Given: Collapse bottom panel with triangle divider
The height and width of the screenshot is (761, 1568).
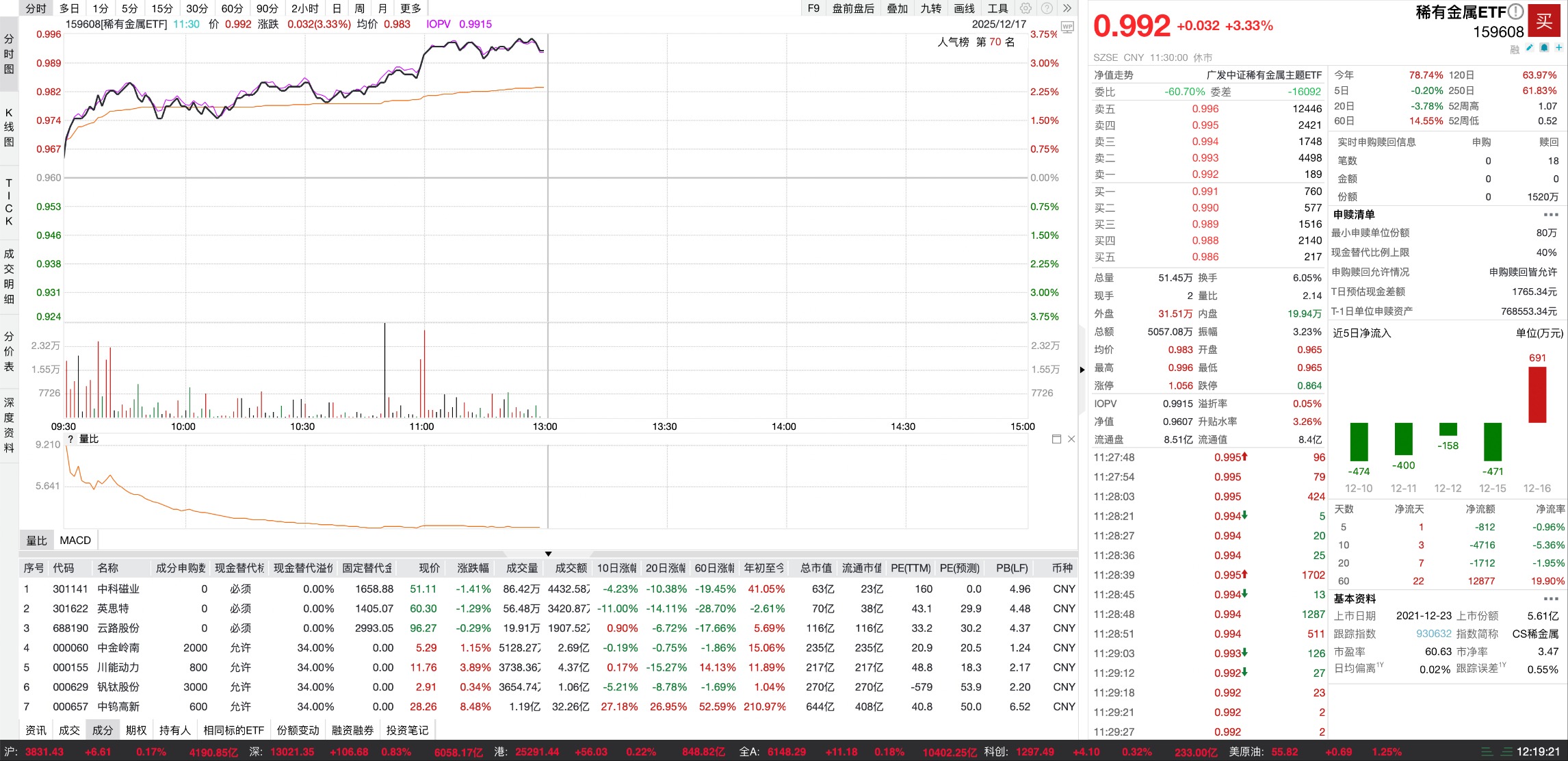Looking at the screenshot, I should (x=548, y=554).
